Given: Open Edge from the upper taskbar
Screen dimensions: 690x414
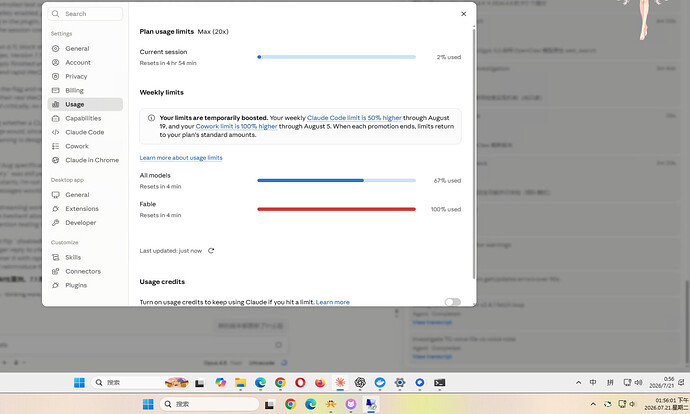Looking at the screenshot, I should point(260,382).
